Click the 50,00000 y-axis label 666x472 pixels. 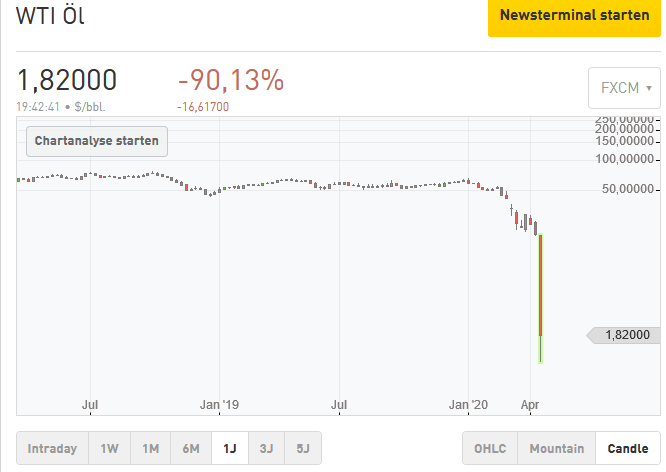(628, 189)
